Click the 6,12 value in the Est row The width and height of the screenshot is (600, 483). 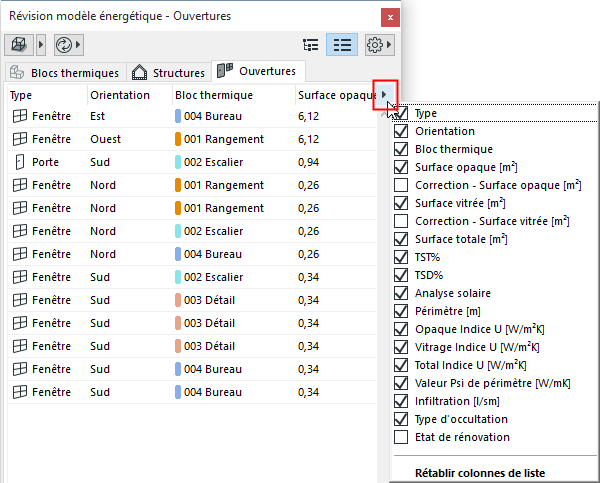pyautogui.click(x=308, y=116)
